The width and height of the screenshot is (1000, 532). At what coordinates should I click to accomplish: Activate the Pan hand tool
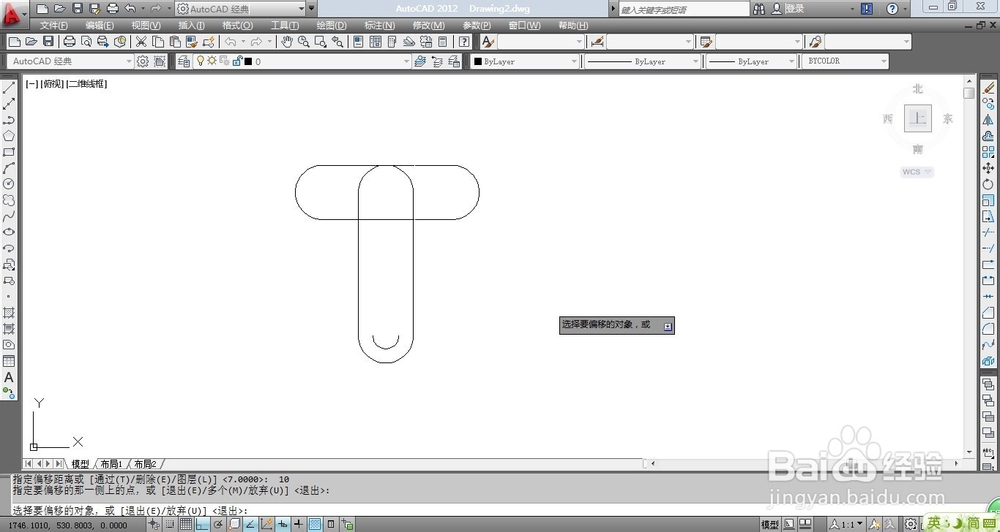[287, 41]
